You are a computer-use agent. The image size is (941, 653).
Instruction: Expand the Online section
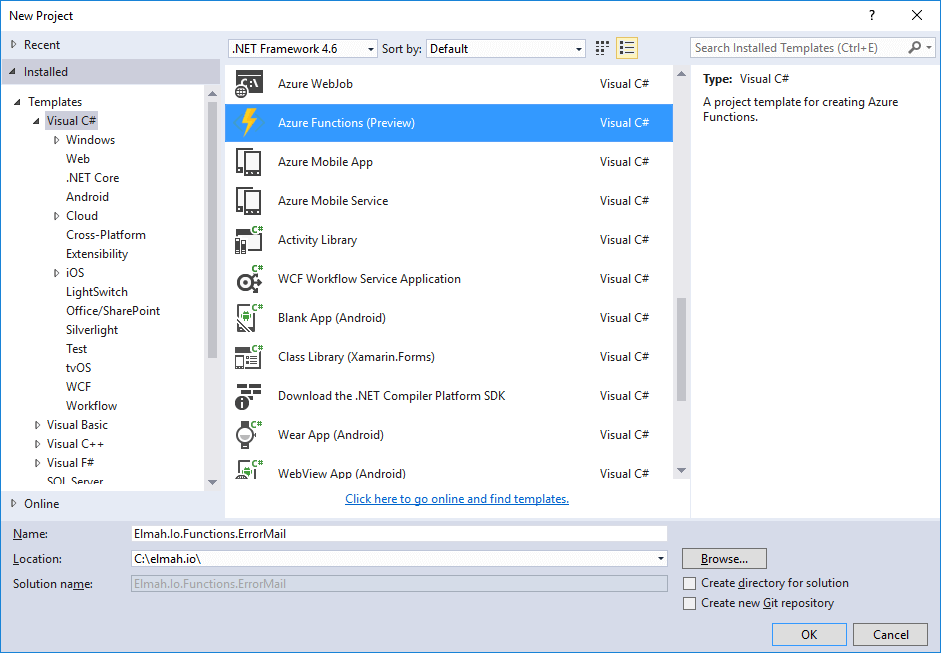(x=13, y=504)
